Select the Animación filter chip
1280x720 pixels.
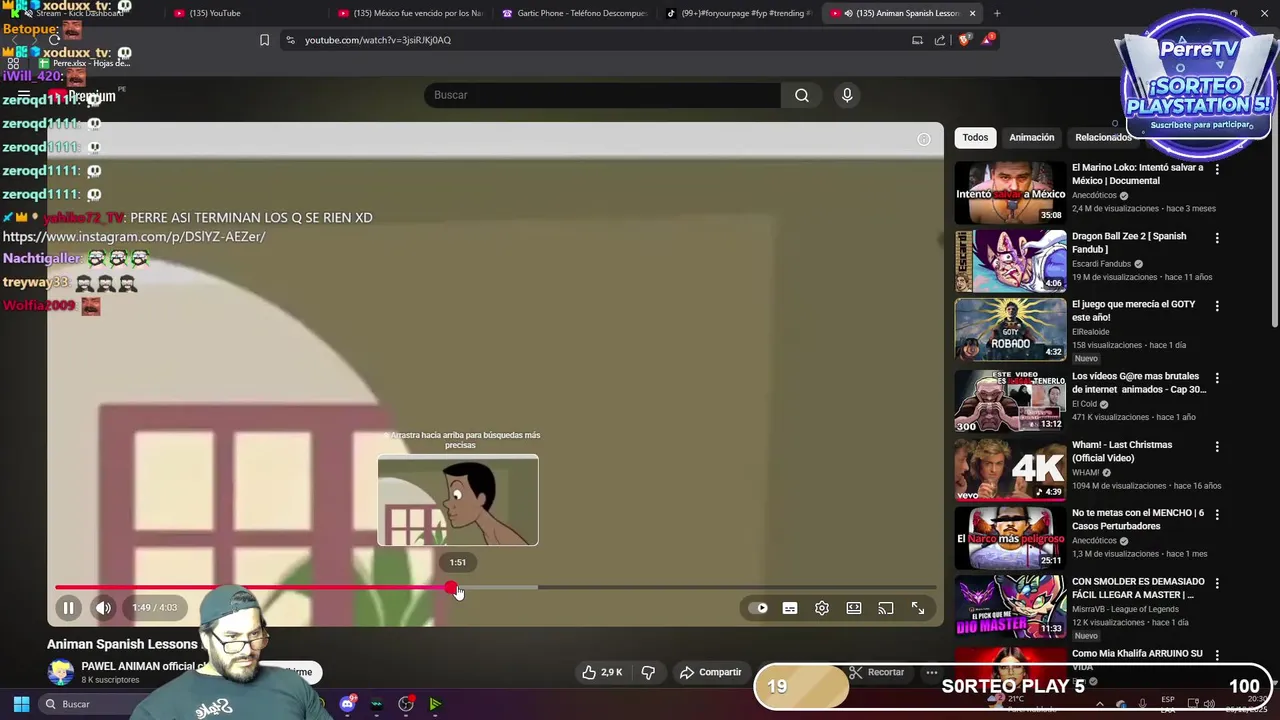click(x=1031, y=138)
